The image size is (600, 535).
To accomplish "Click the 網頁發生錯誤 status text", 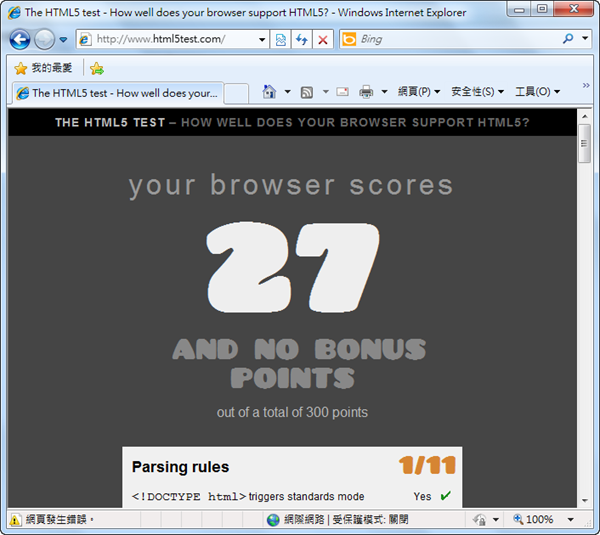I will [x=59, y=520].
